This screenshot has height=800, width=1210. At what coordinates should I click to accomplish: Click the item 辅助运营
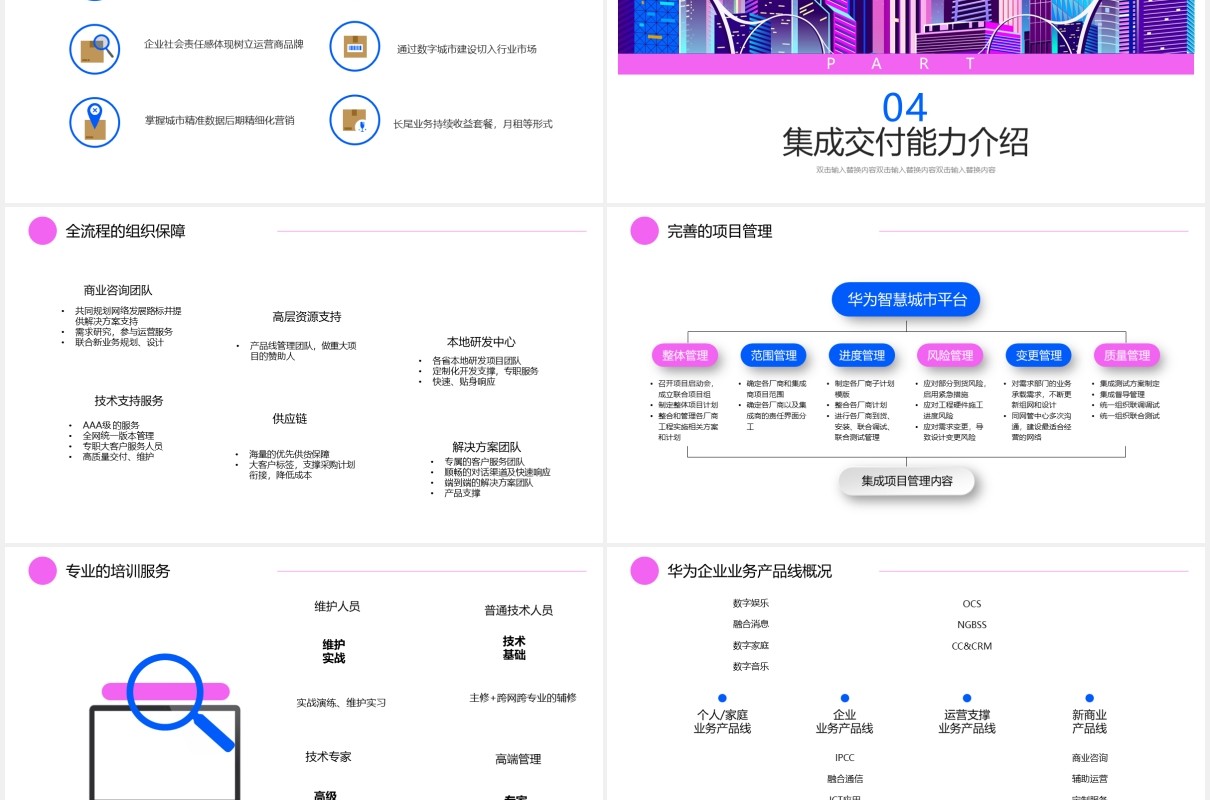coord(1090,779)
